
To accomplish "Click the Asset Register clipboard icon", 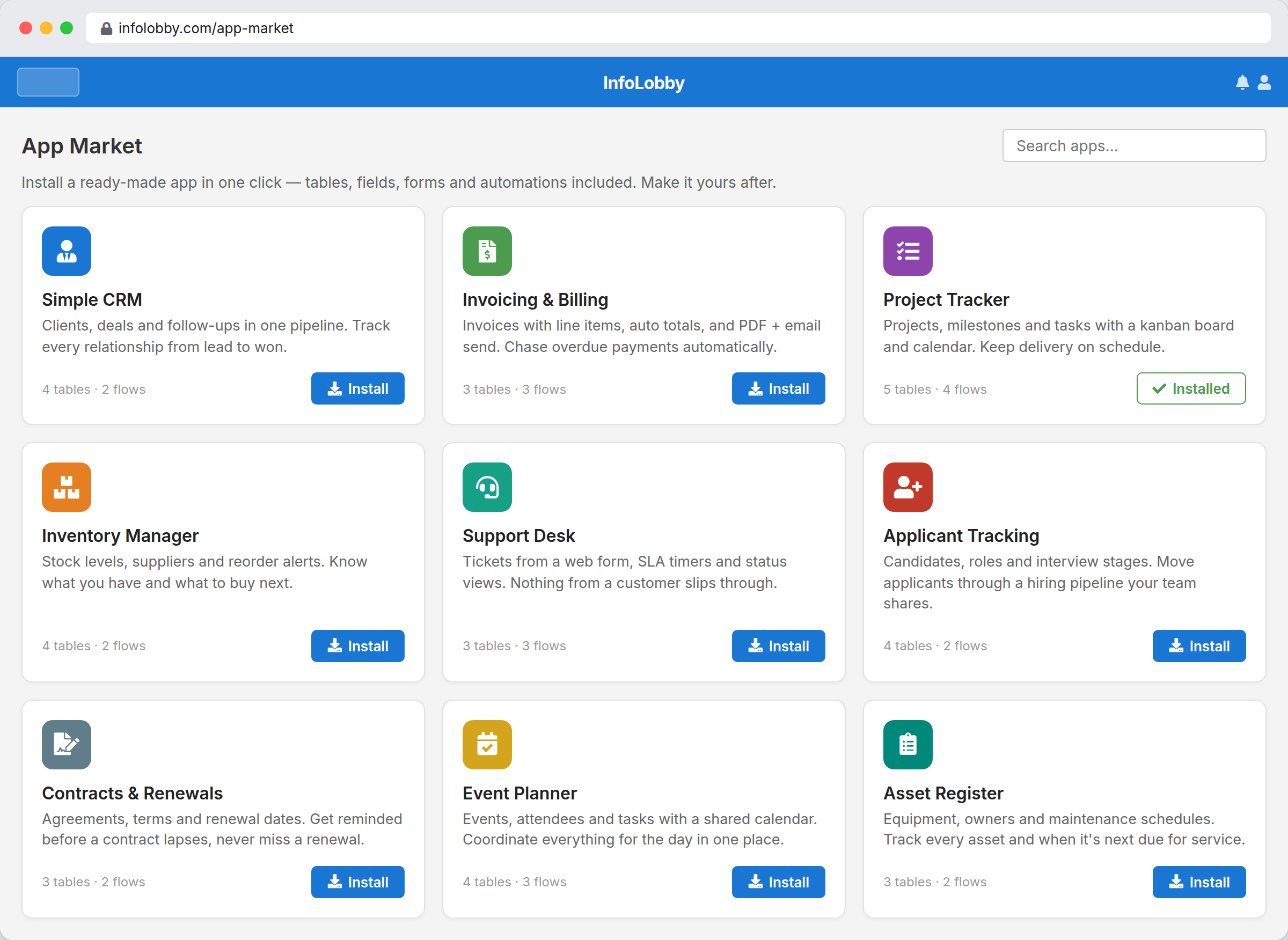I will 908,744.
